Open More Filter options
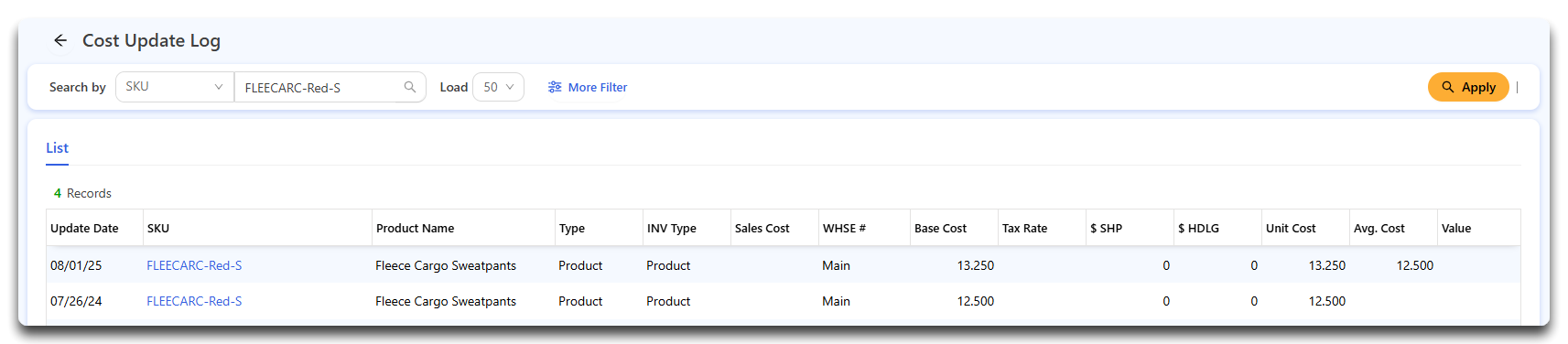1568x344 pixels. click(x=588, y=87)
